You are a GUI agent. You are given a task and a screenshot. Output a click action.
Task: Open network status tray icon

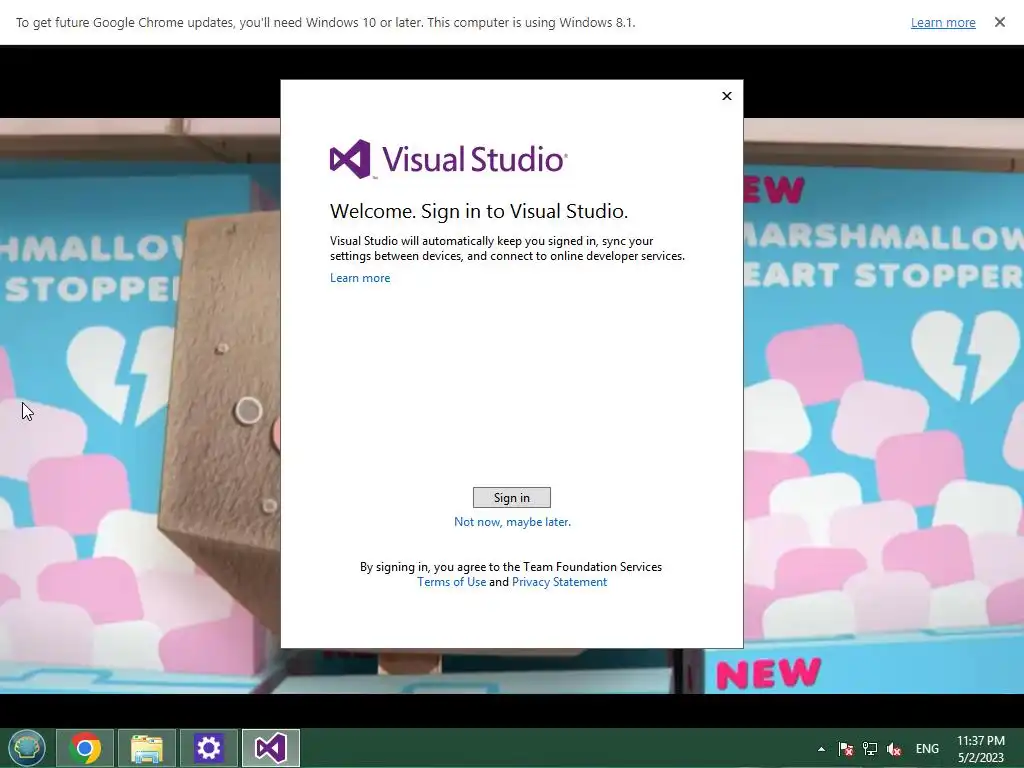click(870, 749)
